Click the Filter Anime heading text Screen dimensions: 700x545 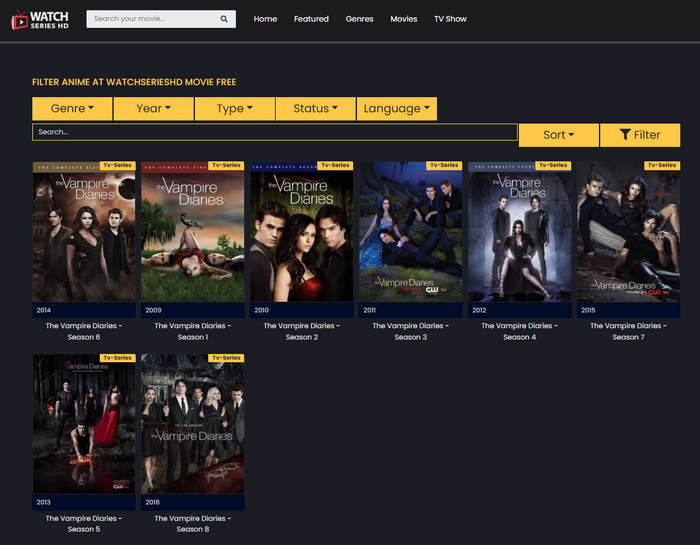134,82
